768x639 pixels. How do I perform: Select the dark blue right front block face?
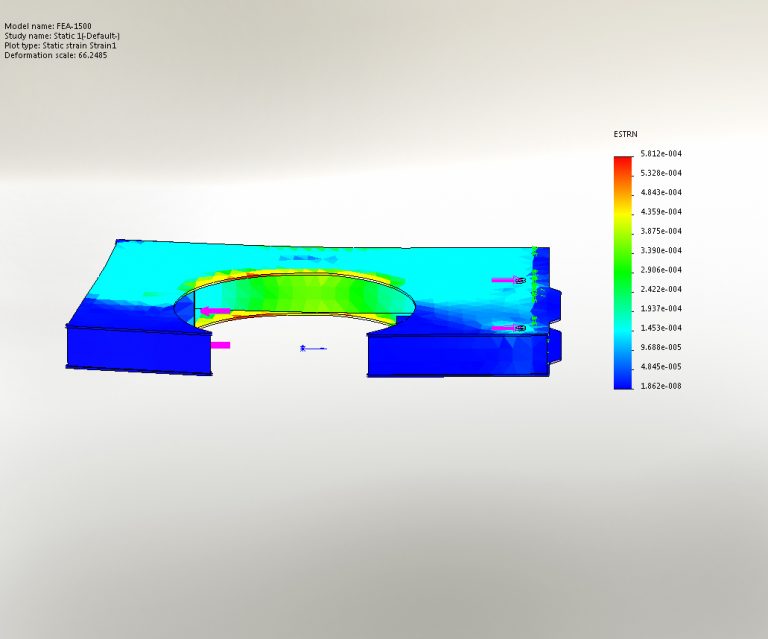pyautogui.click(x=455, y=355)
